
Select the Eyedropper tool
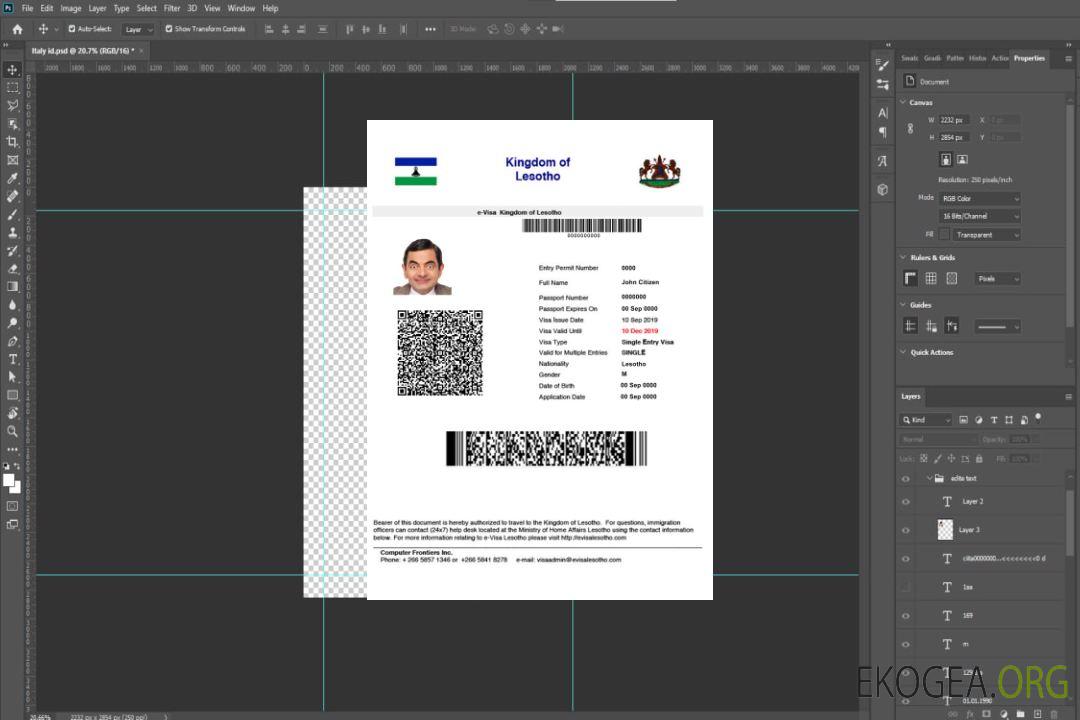[x=12, y=178]
